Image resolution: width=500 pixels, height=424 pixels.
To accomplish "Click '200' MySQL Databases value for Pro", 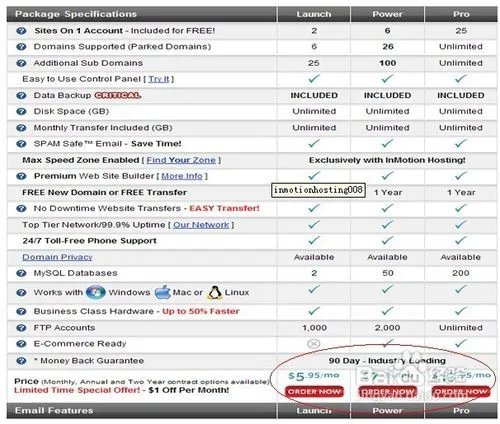I will tap(461, 273).
